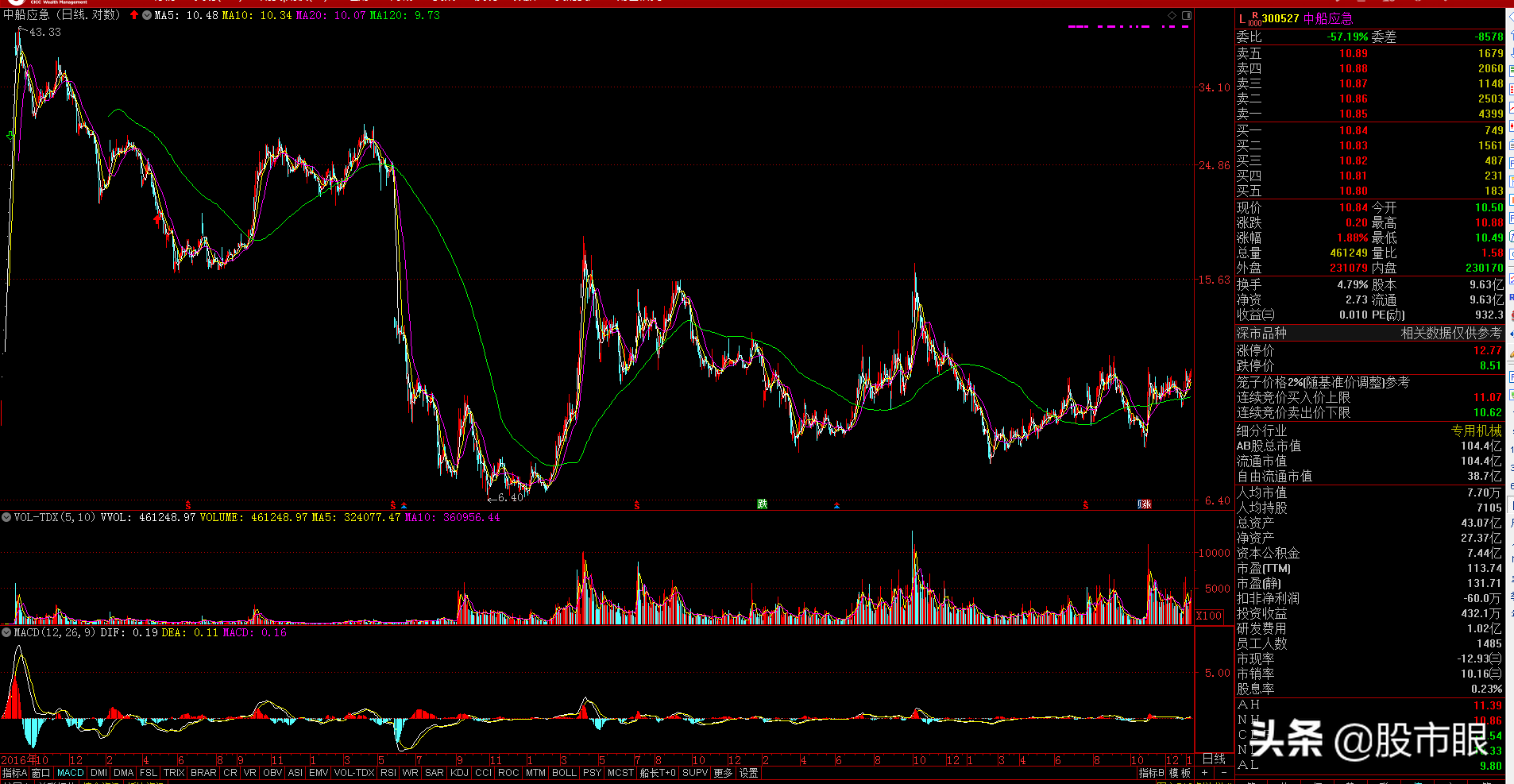Image resolution: width=1514 pixels, height=784 pixels.
Task: Zoom out chart with the minus button
Action: point(1223,773)
